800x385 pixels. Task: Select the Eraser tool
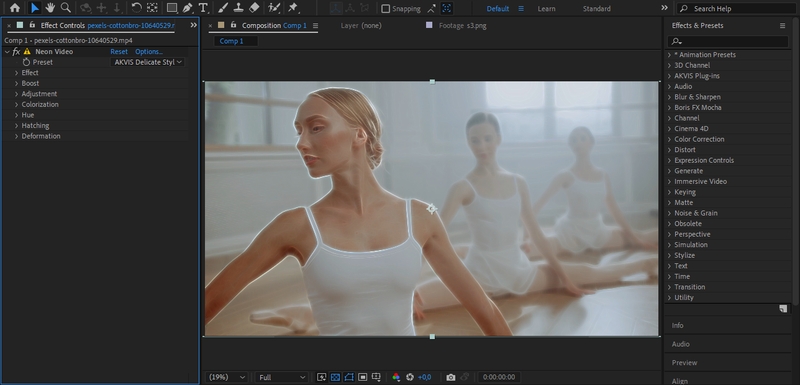pos(254,8)
